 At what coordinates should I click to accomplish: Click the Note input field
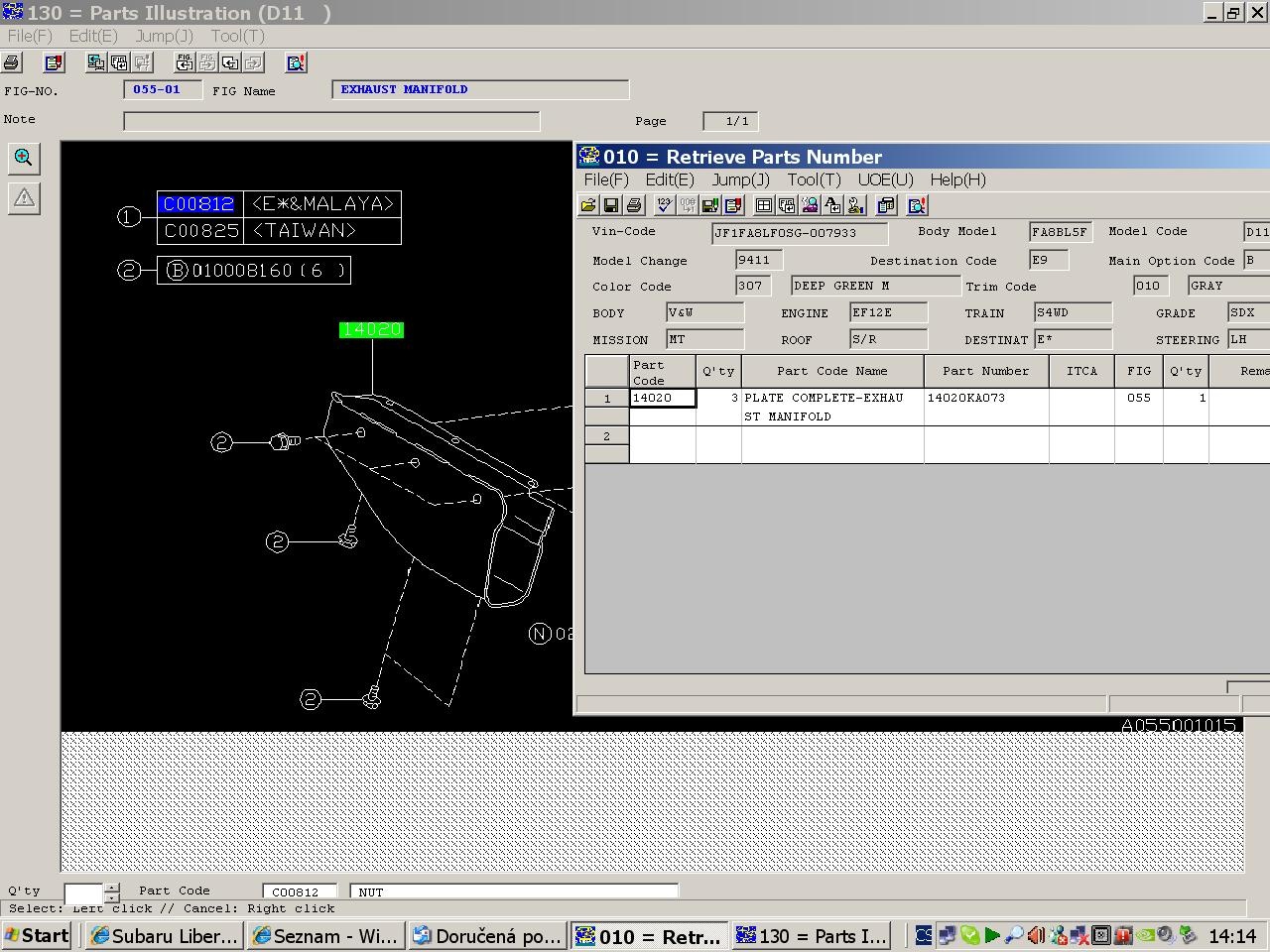point(331,121)
